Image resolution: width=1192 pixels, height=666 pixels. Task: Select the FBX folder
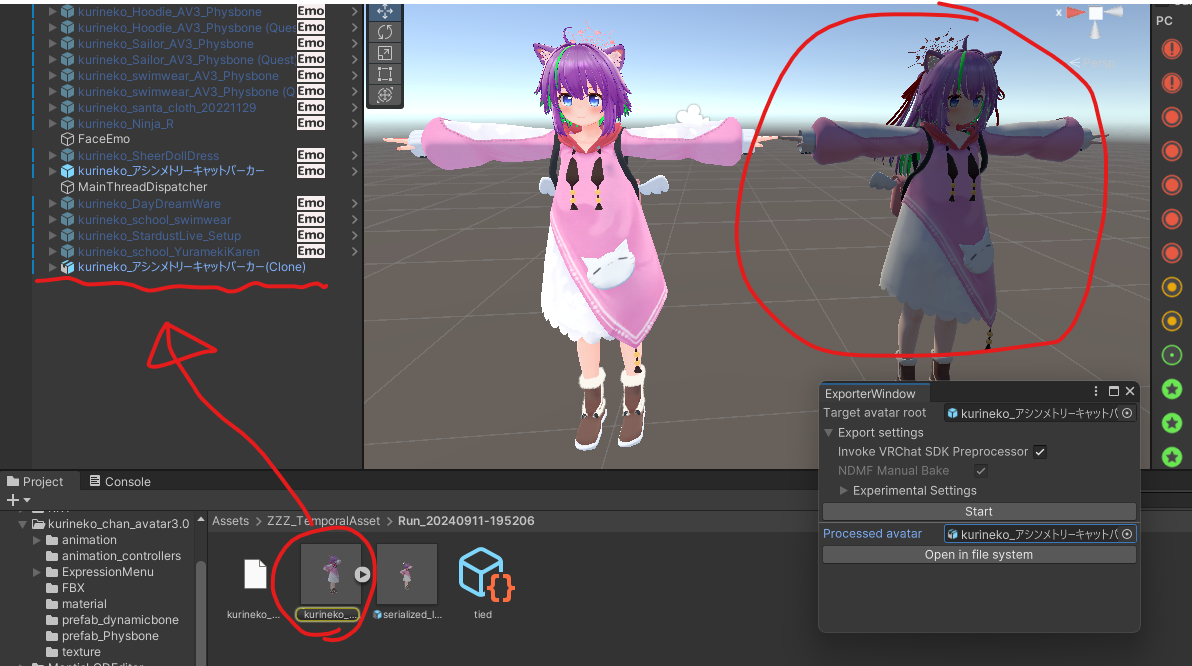(73, 588)
